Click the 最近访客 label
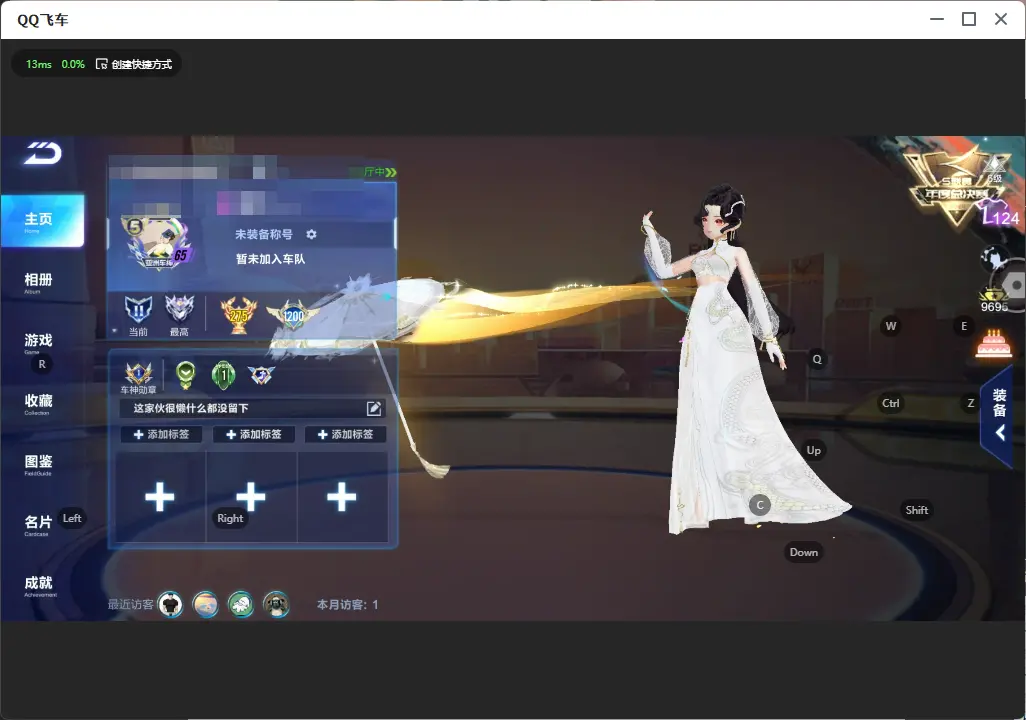The width and height of the screenshot is (1026, 720). pos(131,605)
